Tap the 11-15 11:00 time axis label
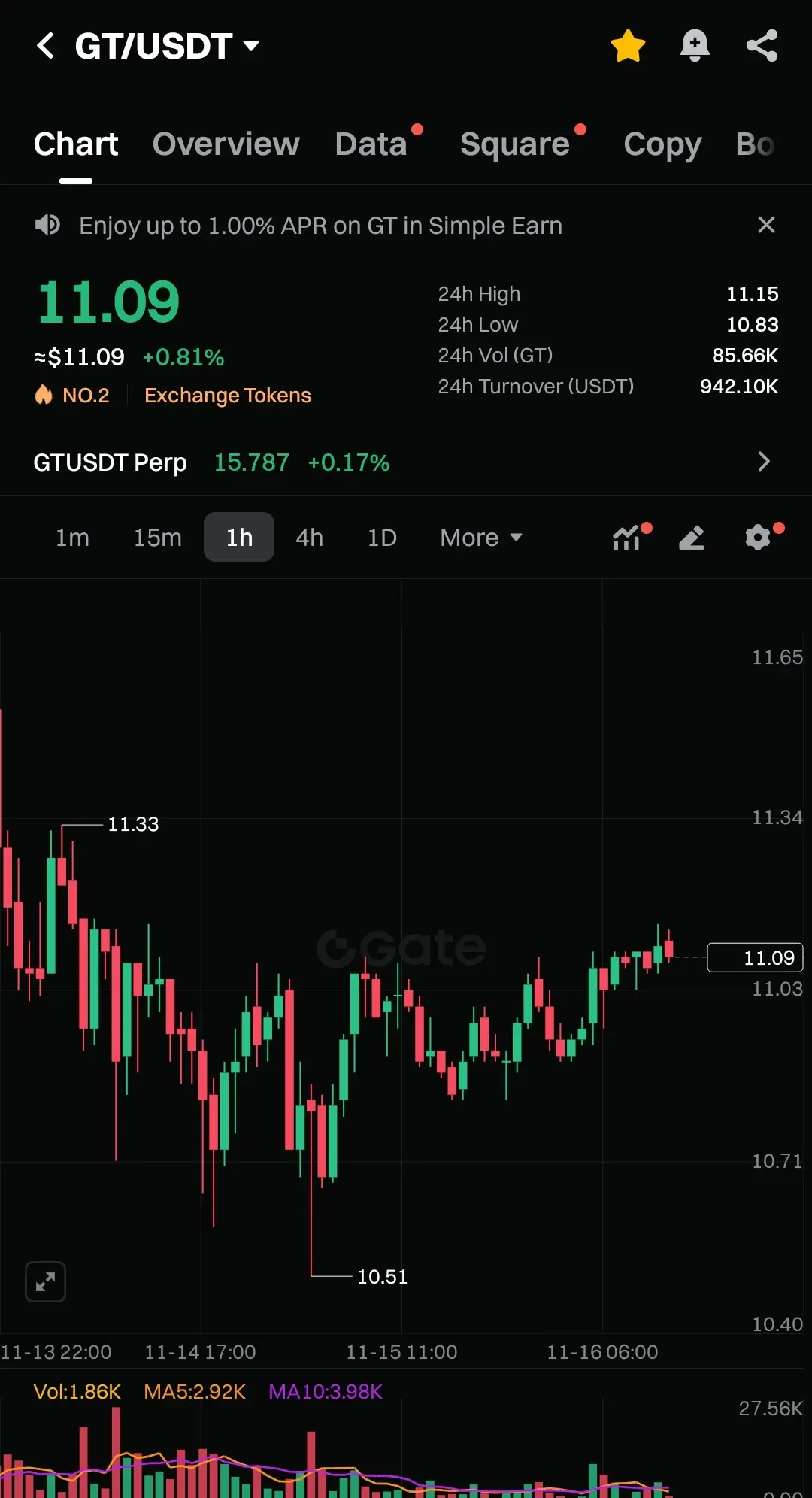 coord(401,1352)
